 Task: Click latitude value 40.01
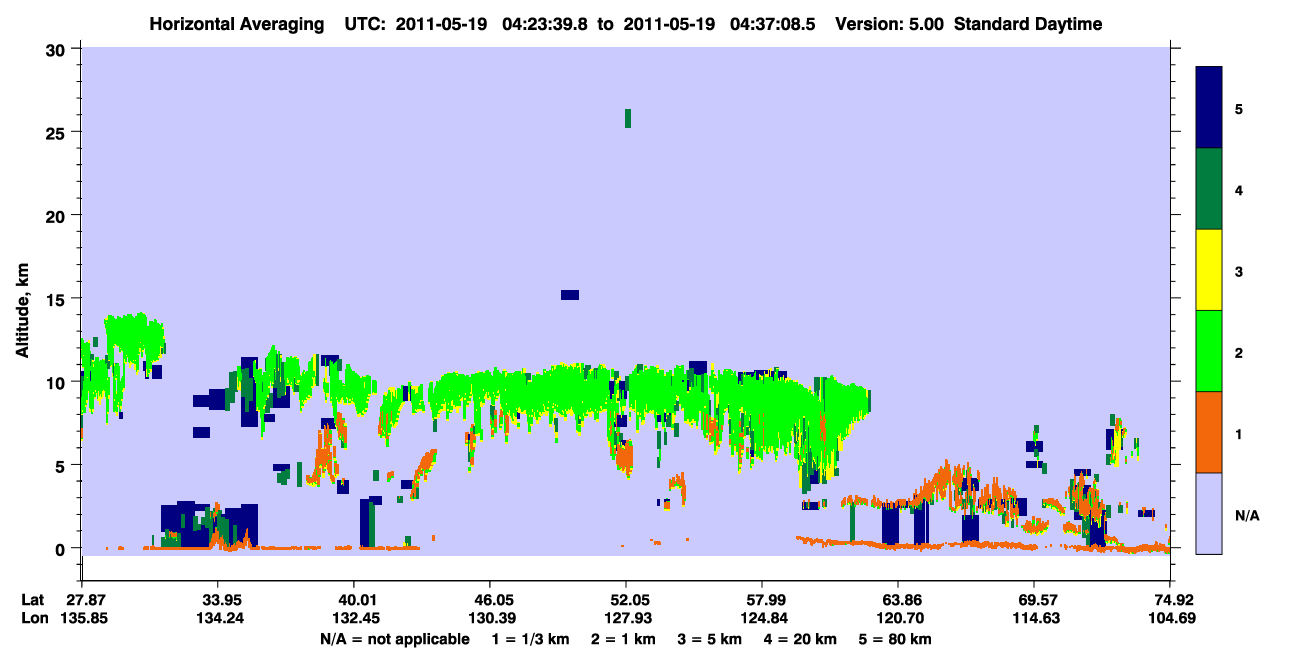click(353, 600)
